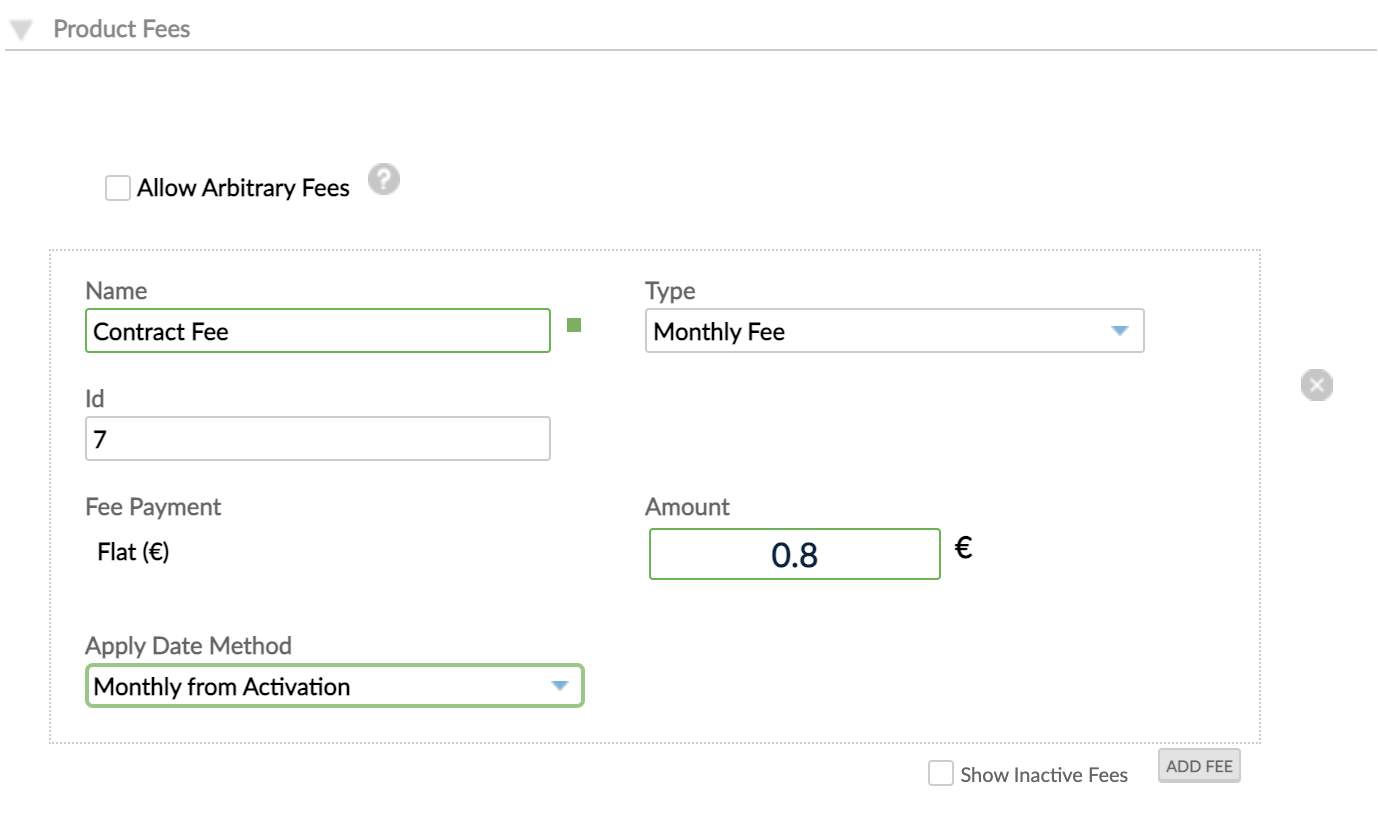1378x818 pixels.
Task: Open the Allow Arbitrary Fees help icon
Action: coord(383,179)
